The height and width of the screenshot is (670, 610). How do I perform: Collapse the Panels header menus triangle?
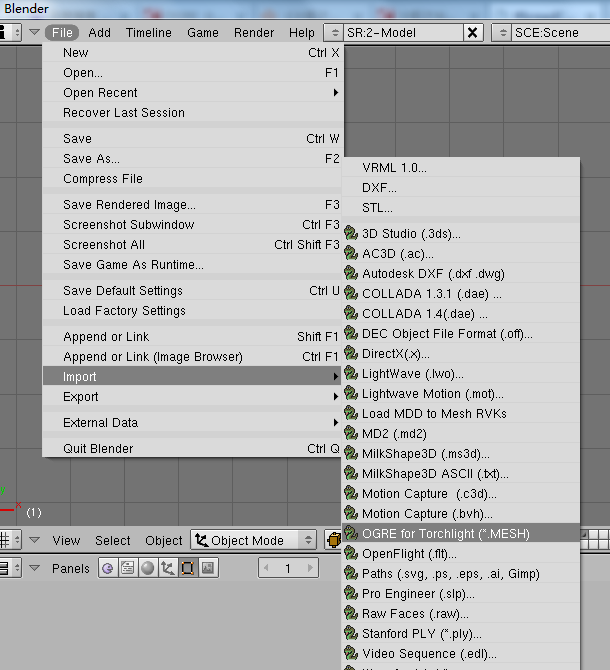[34, 568]
